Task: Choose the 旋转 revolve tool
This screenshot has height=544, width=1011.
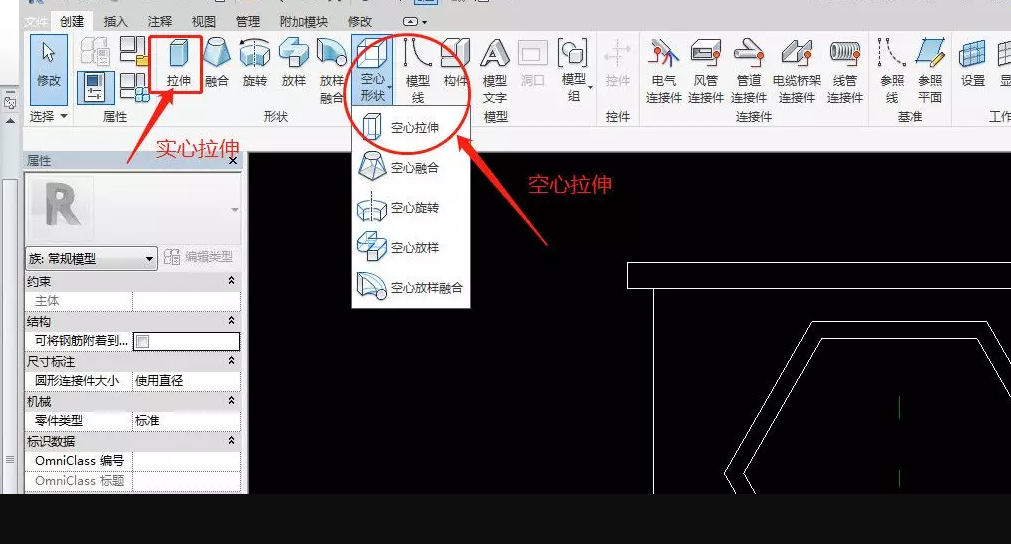Action: (x=255, y=64)
